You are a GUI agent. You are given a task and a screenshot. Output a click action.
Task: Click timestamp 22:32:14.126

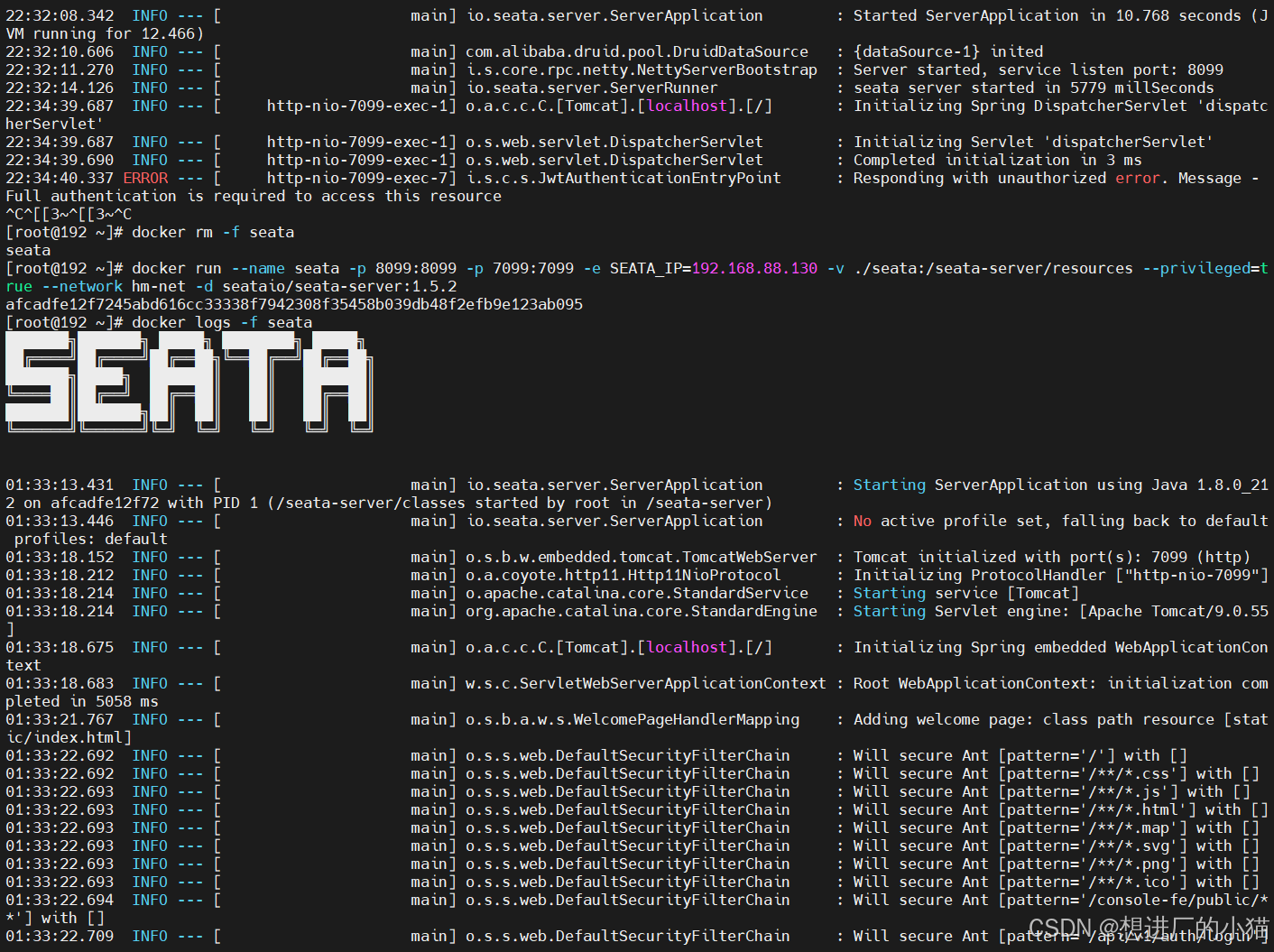pos(60,88)
